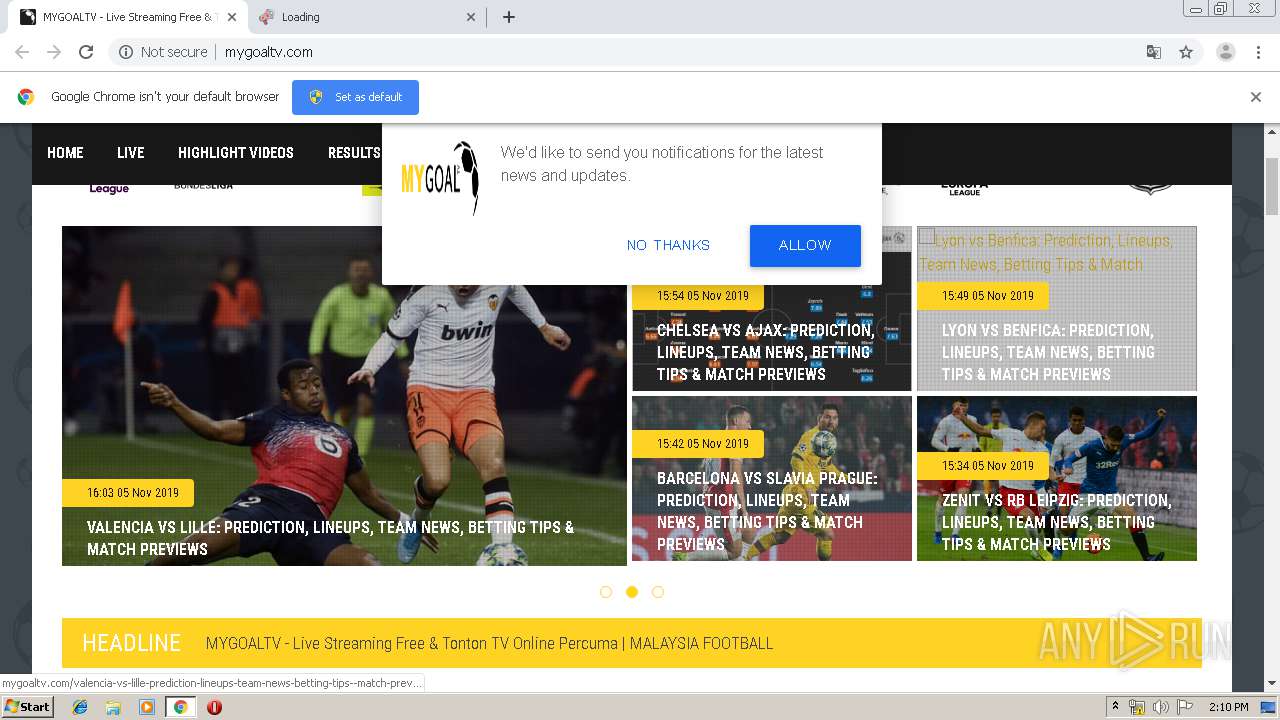Open Internet Explorer from taskbar
The height and width of the screenshot is (720, 1280).
point(80,707)
